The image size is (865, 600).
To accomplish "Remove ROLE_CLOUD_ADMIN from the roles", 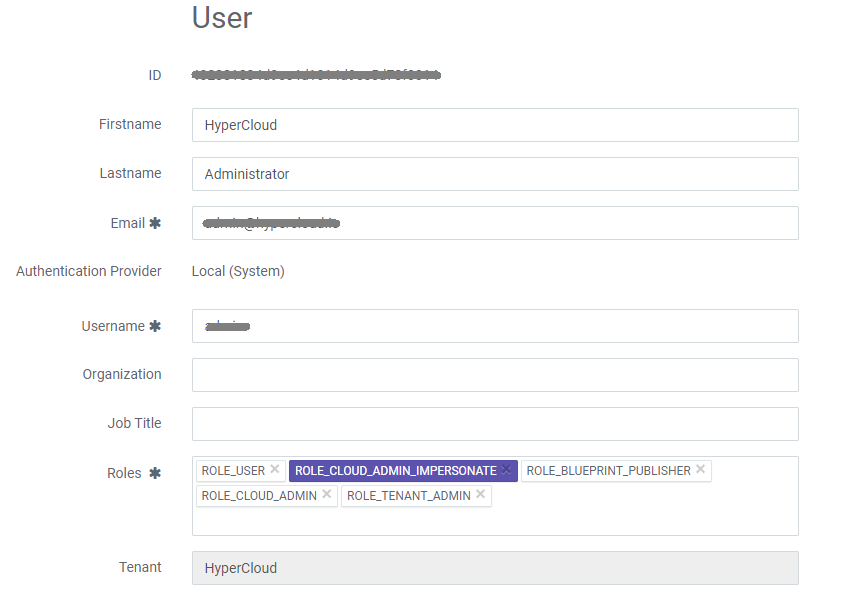I will click(327, 495).
